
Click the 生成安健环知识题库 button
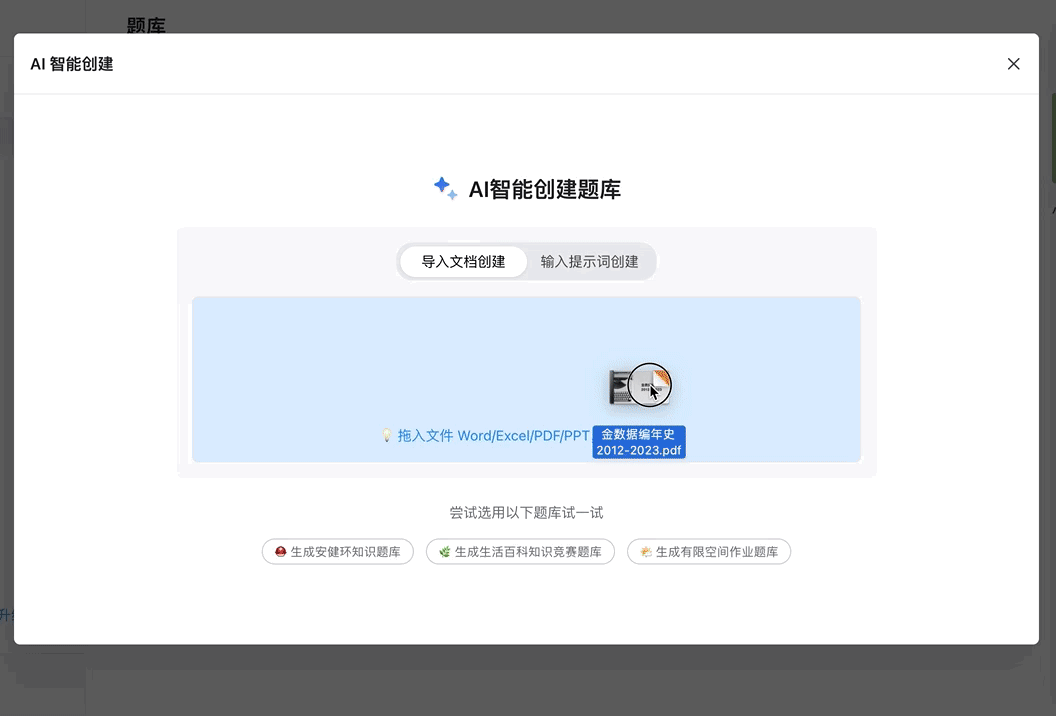pos(337,551)
